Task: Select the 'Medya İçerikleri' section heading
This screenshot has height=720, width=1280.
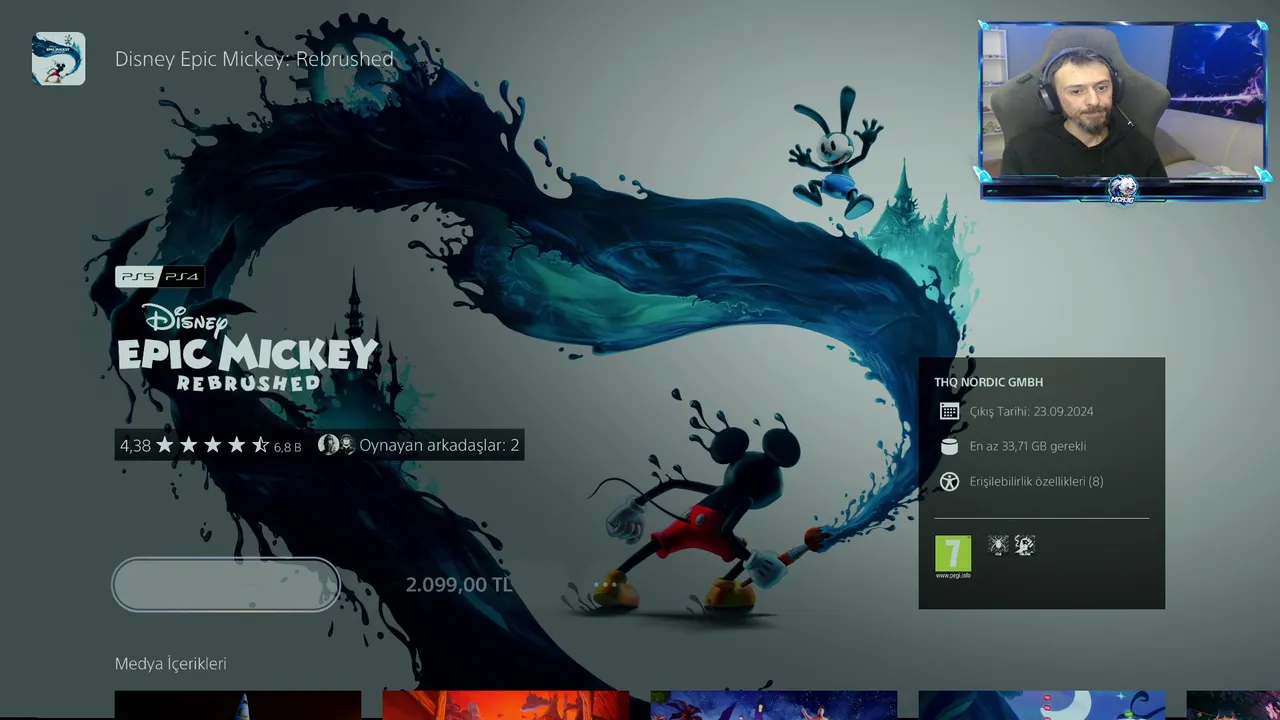Action: pos(171,664)
